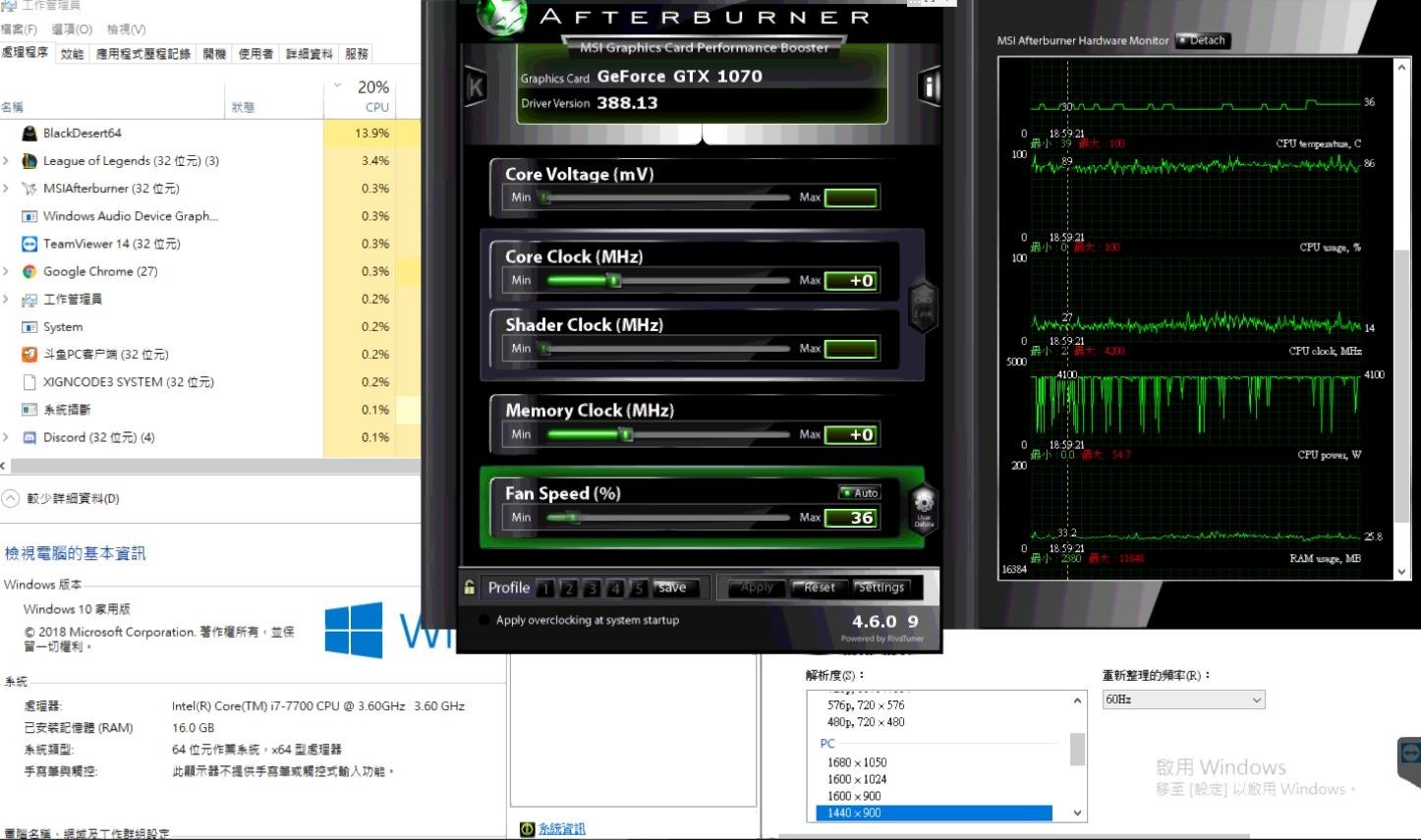The width and height of the screenshot is (1421, 840).
Task: Expand the Google Chrome process group
Action: (x=6, y=271)
